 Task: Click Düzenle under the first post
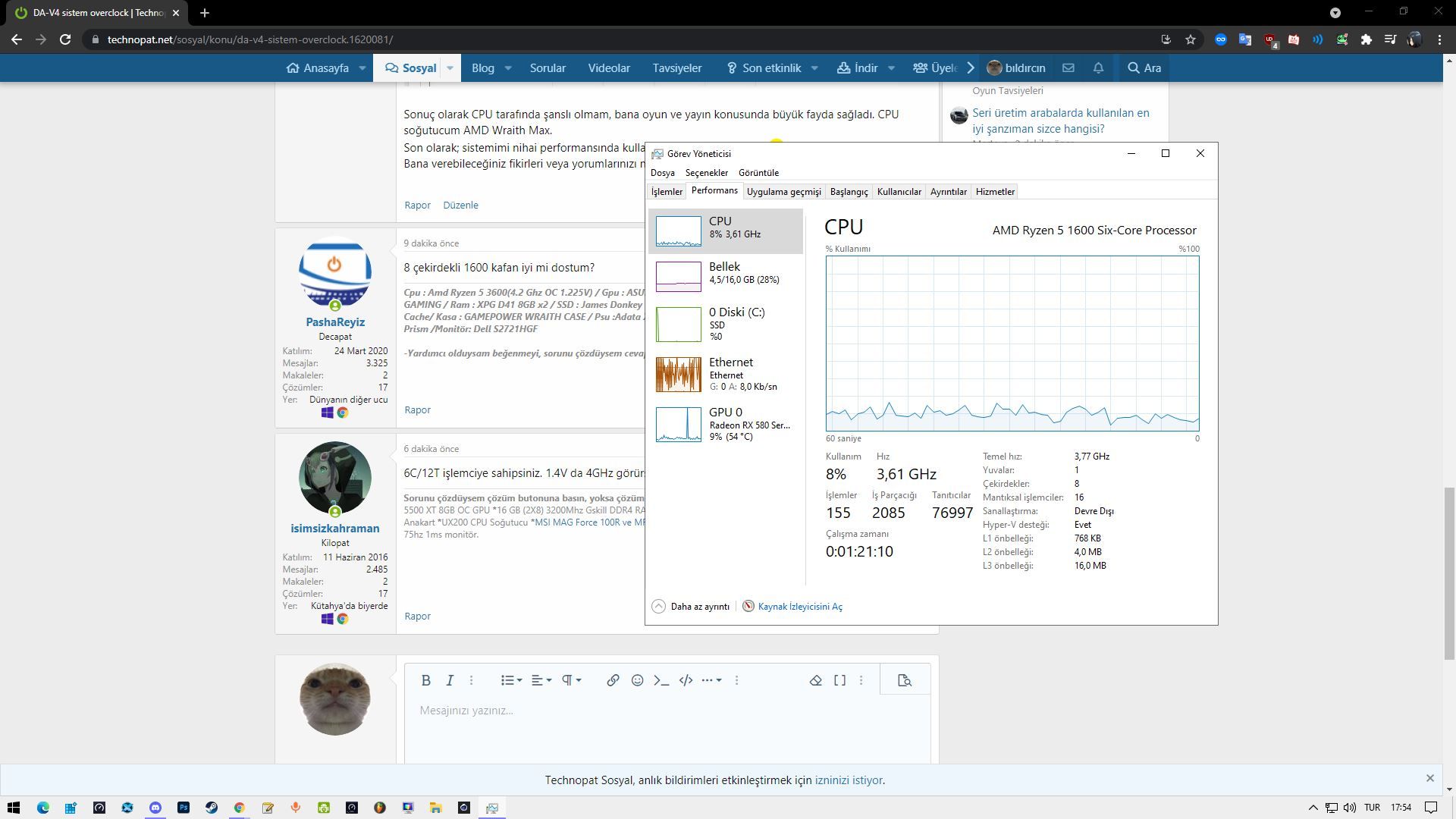tap(460, 206)
